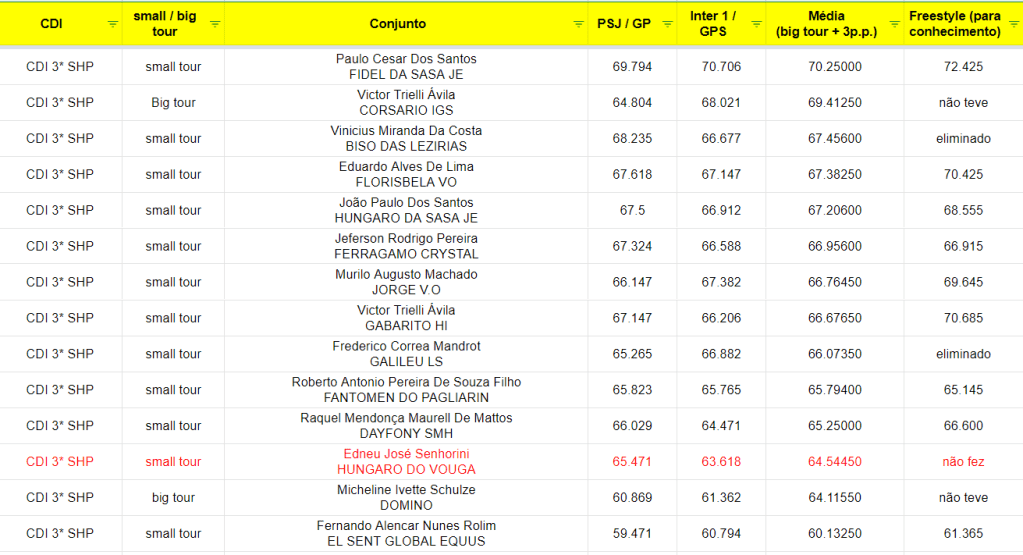Open filter icon for PSJ / GP column
The width and height of the screenshot is (1023, 555).
[x=668, y=24]
